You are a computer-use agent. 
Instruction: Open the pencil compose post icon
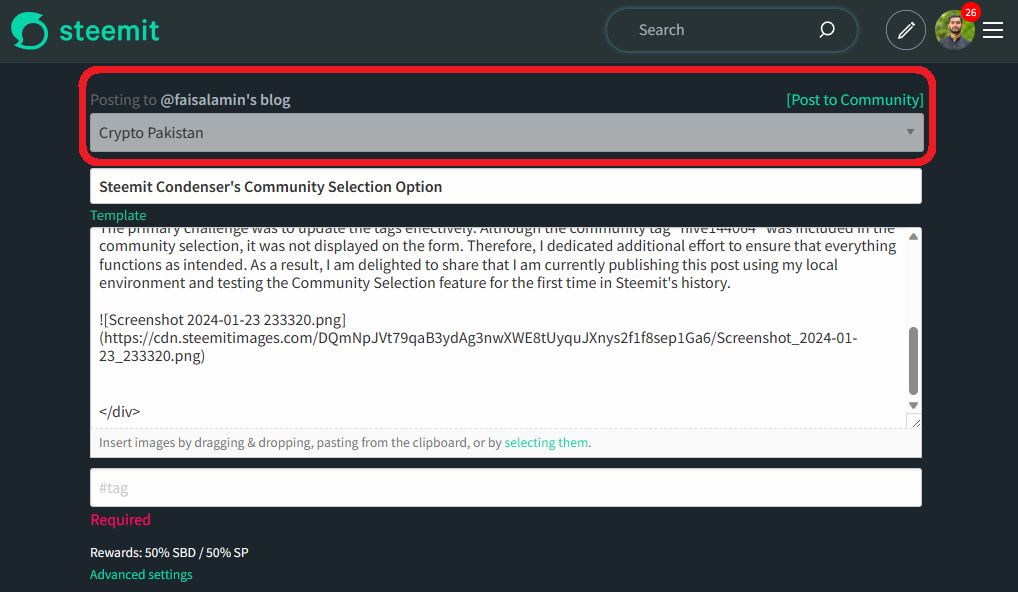pos(906,30)
